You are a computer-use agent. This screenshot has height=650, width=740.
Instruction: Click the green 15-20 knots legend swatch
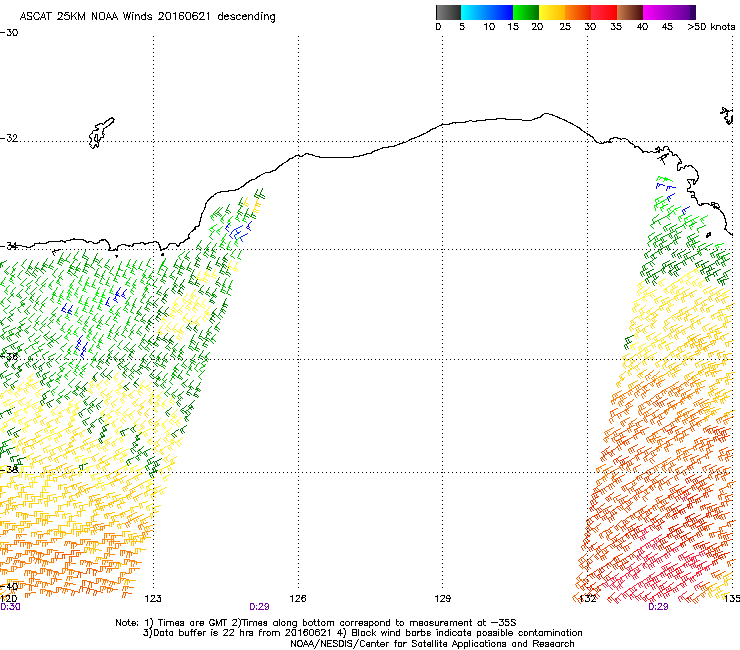click(526, 12)
